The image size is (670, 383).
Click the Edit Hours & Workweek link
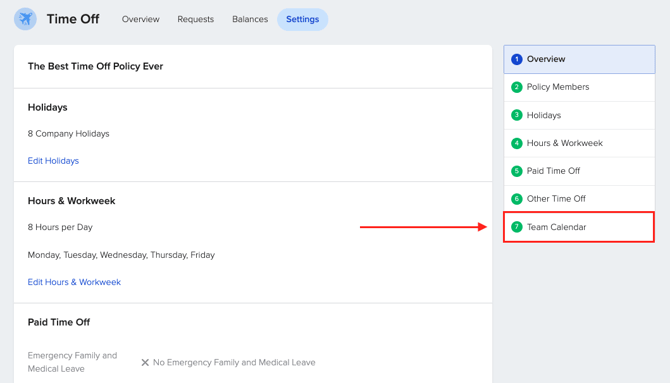(x=74, y=282)
